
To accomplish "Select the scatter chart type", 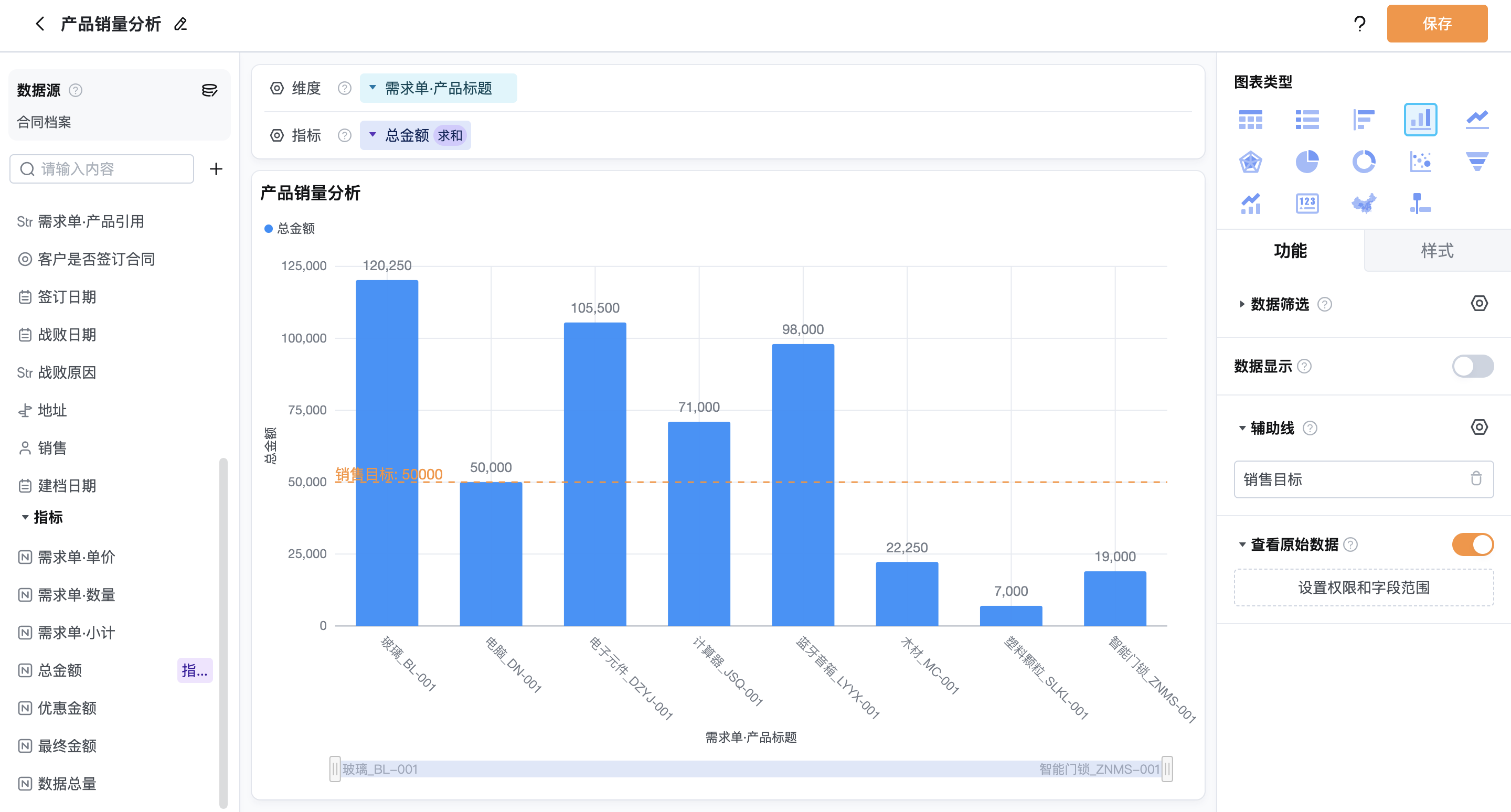I will [1420, 162].
